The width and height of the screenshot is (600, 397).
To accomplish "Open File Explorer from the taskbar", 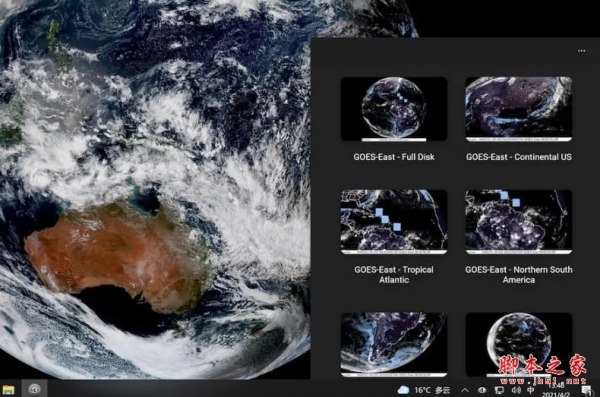I will click(8, 390).
